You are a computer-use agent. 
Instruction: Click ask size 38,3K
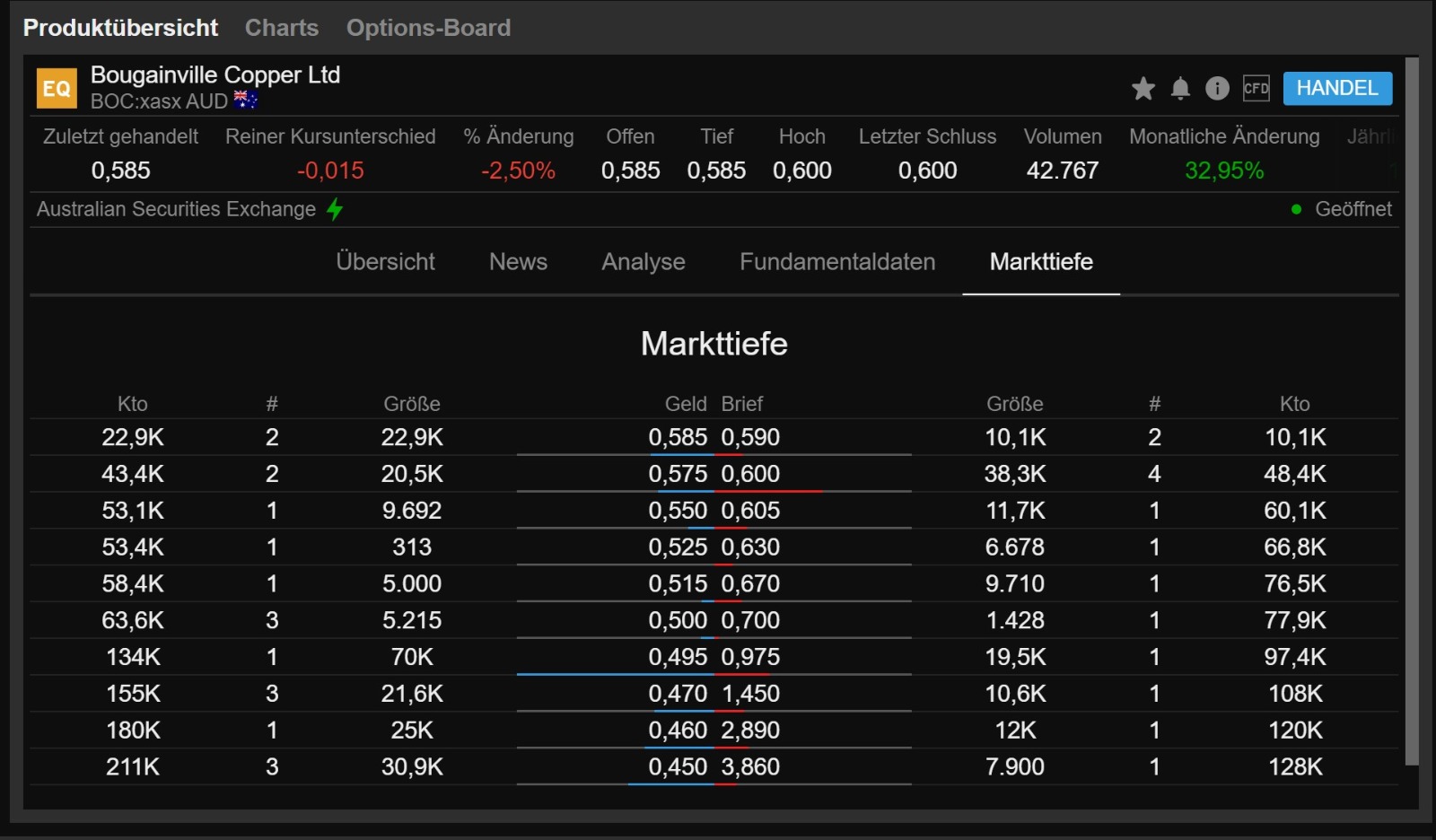point(1015,474)
